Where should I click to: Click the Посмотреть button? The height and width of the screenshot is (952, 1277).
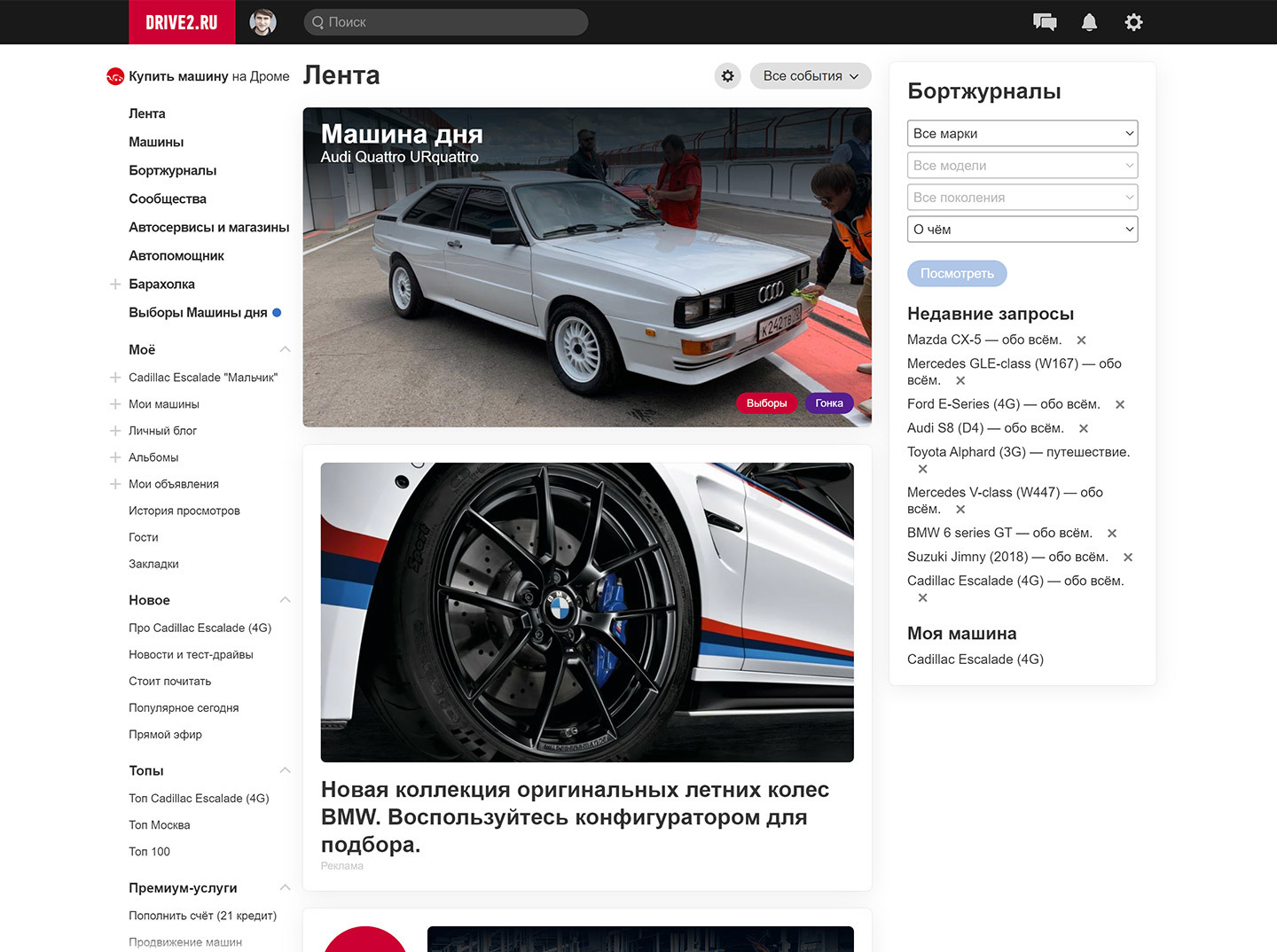tap(957, 274)
